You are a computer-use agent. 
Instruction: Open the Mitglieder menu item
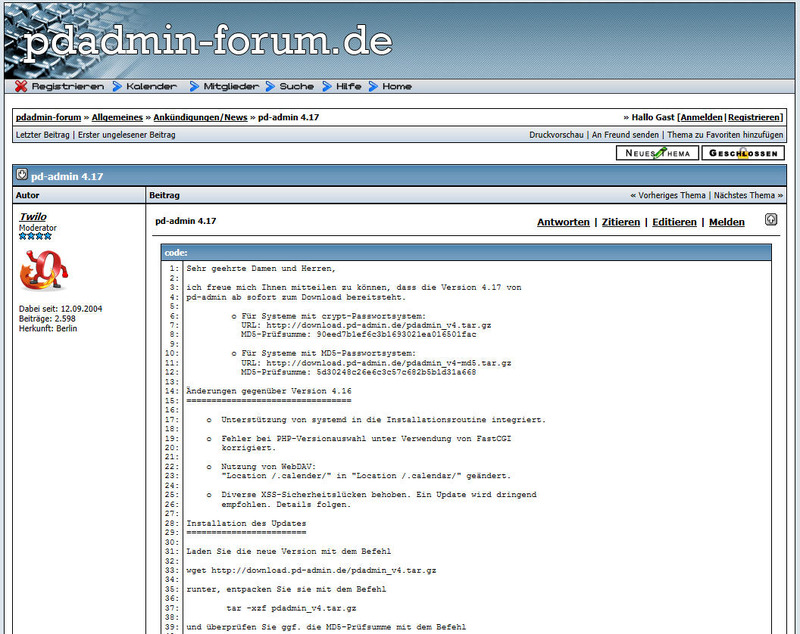[x=230, y=87]
